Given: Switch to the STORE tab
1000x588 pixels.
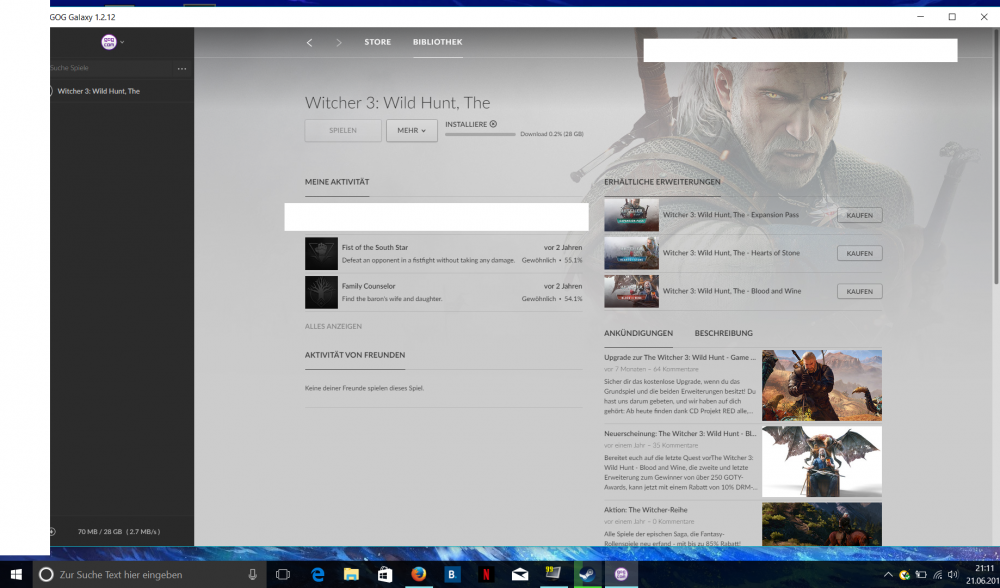Looking at the screenshot, I should (x=377, y=42).
